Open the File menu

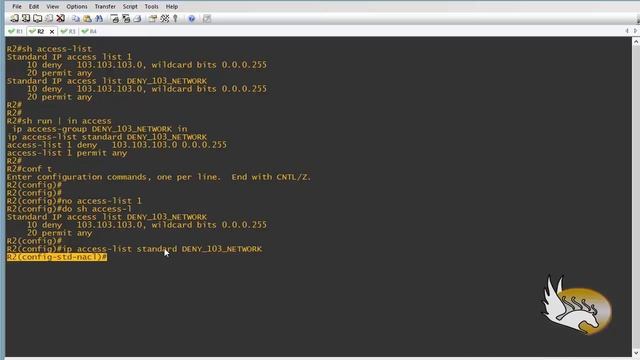click(x=17, y=7)
